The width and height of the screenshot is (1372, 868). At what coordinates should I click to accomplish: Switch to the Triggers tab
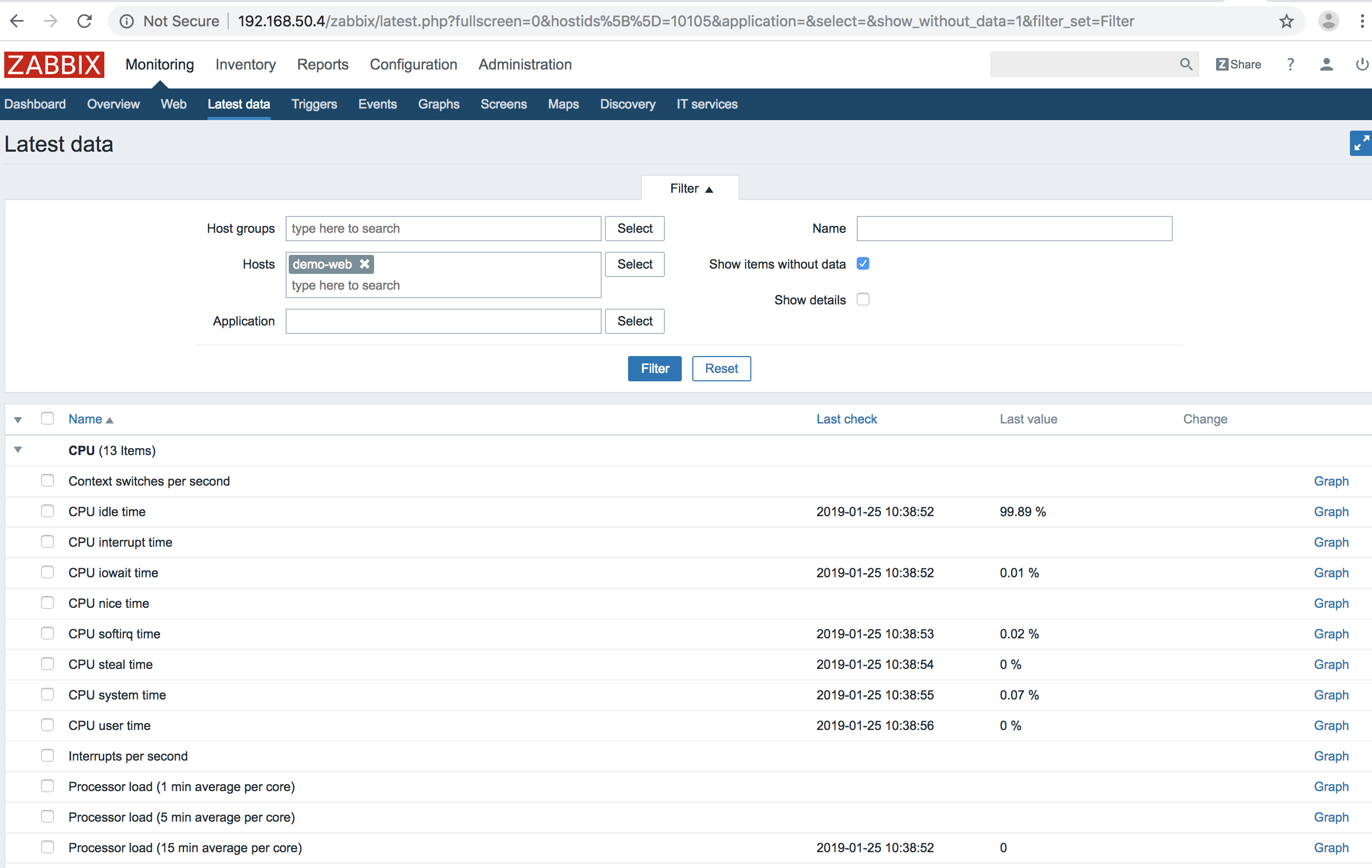[312, 104]
